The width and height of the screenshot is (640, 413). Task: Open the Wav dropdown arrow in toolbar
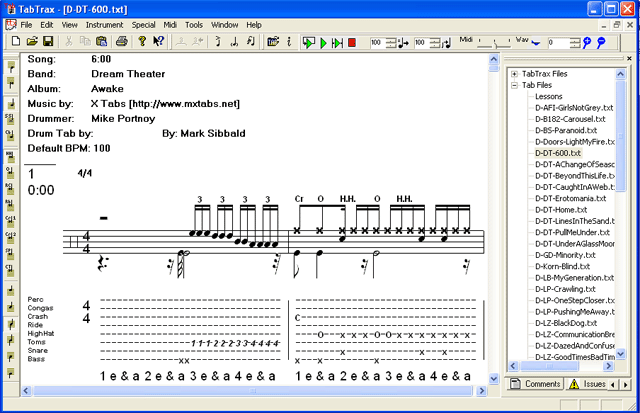click(x=536, y=43)
